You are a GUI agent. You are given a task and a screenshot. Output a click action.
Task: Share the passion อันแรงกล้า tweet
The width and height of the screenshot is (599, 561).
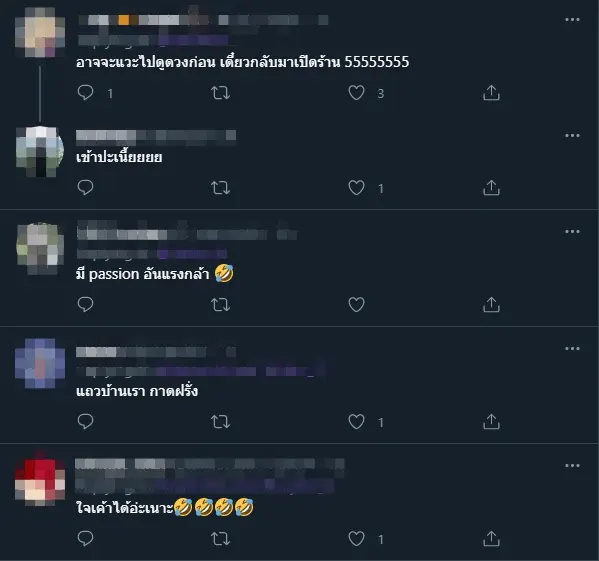[x=491, y=304]
